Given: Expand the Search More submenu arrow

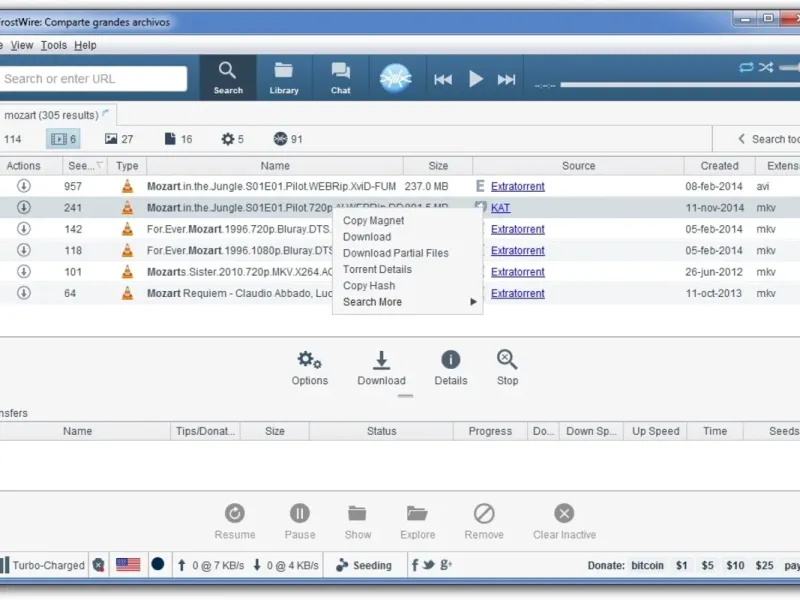Looking at the screenshot, I should [x=473, y=302].
